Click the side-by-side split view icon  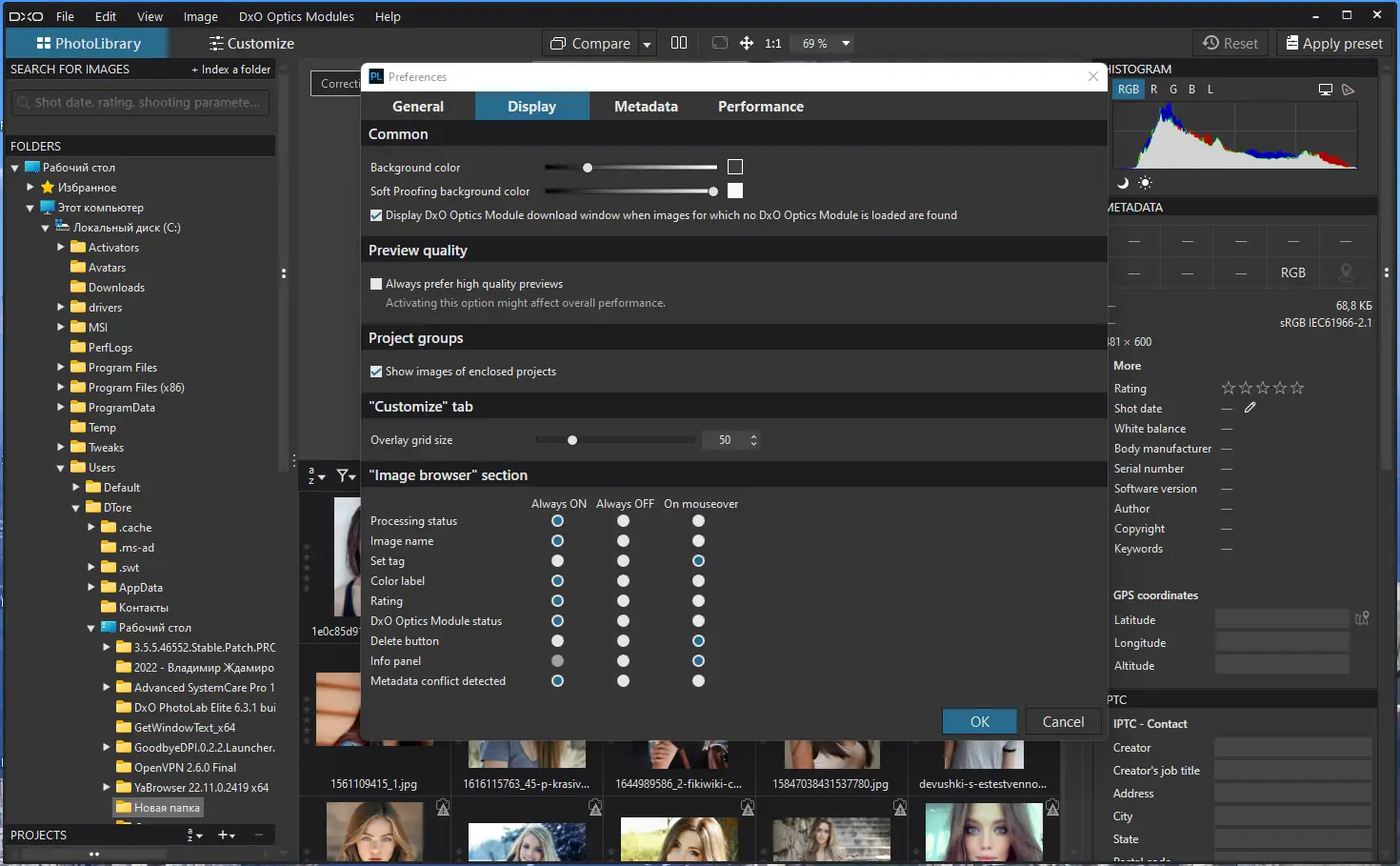pyautogui.click(x=679, y=43)
